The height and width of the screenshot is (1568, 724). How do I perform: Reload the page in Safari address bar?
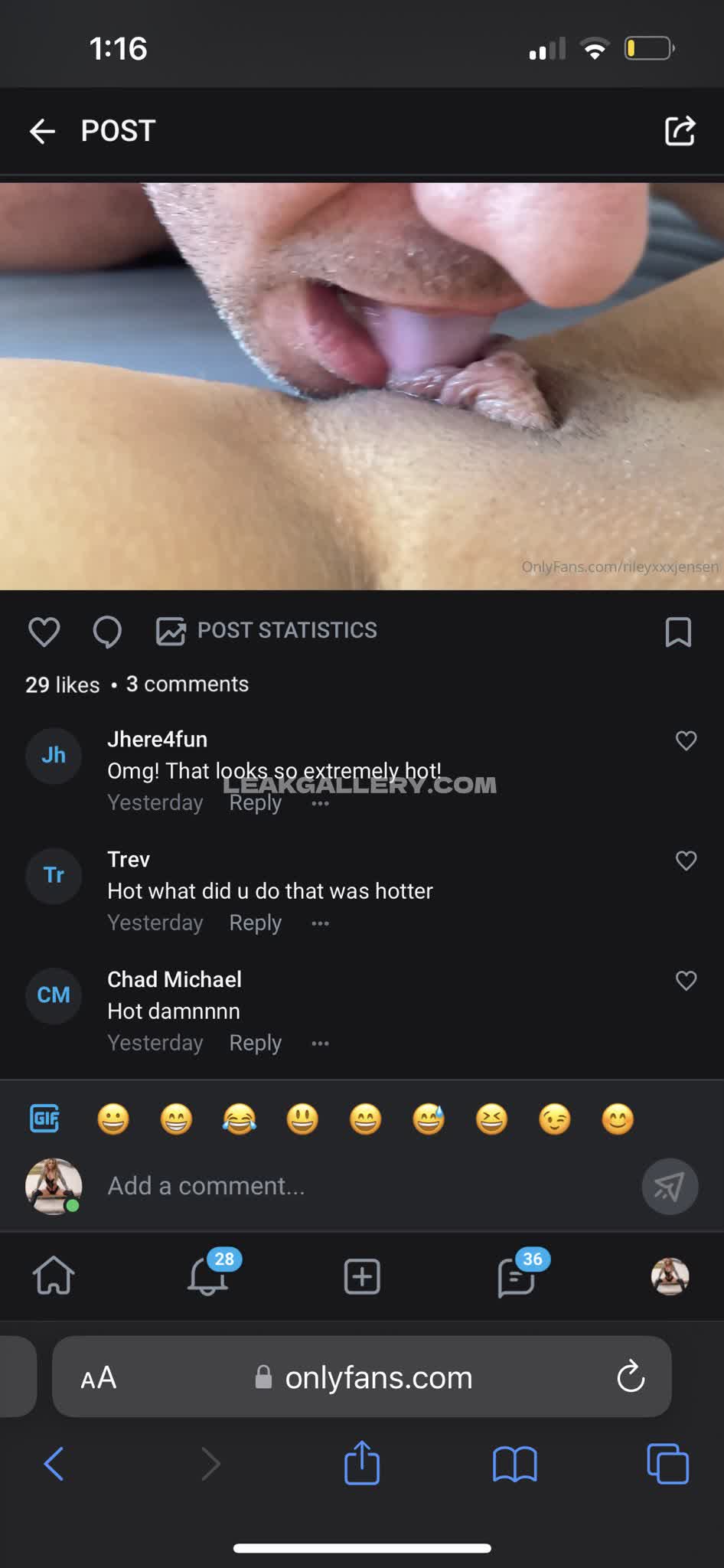pos(631,1377)
